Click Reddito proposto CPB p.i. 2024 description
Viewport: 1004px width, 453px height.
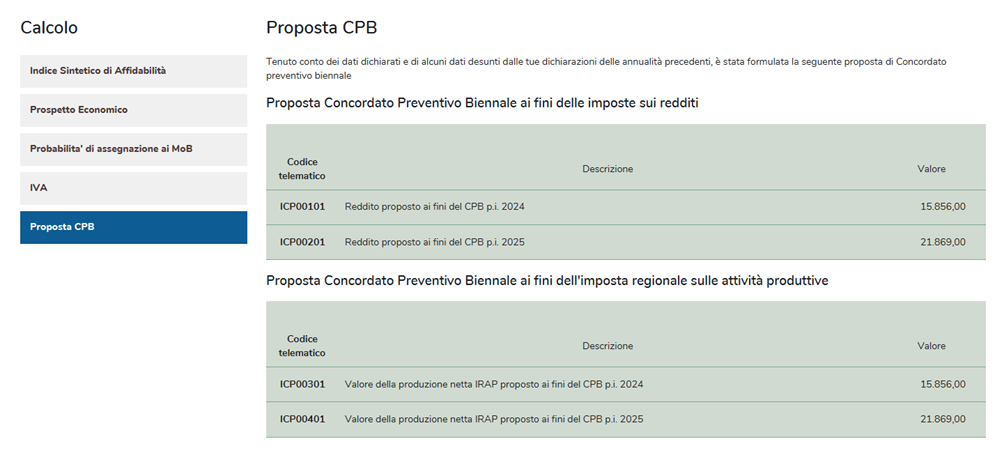pyautogui.click(x=434, y=207)
